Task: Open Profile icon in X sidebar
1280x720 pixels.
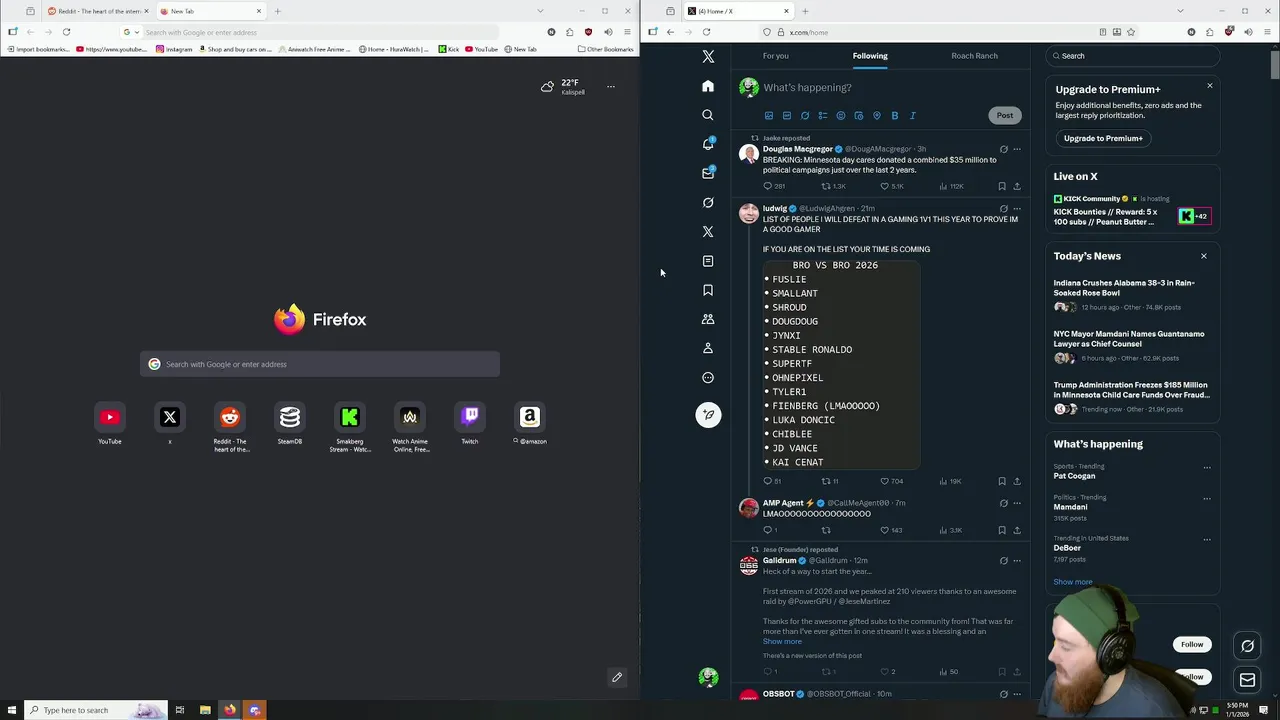Action: point(708,348)
